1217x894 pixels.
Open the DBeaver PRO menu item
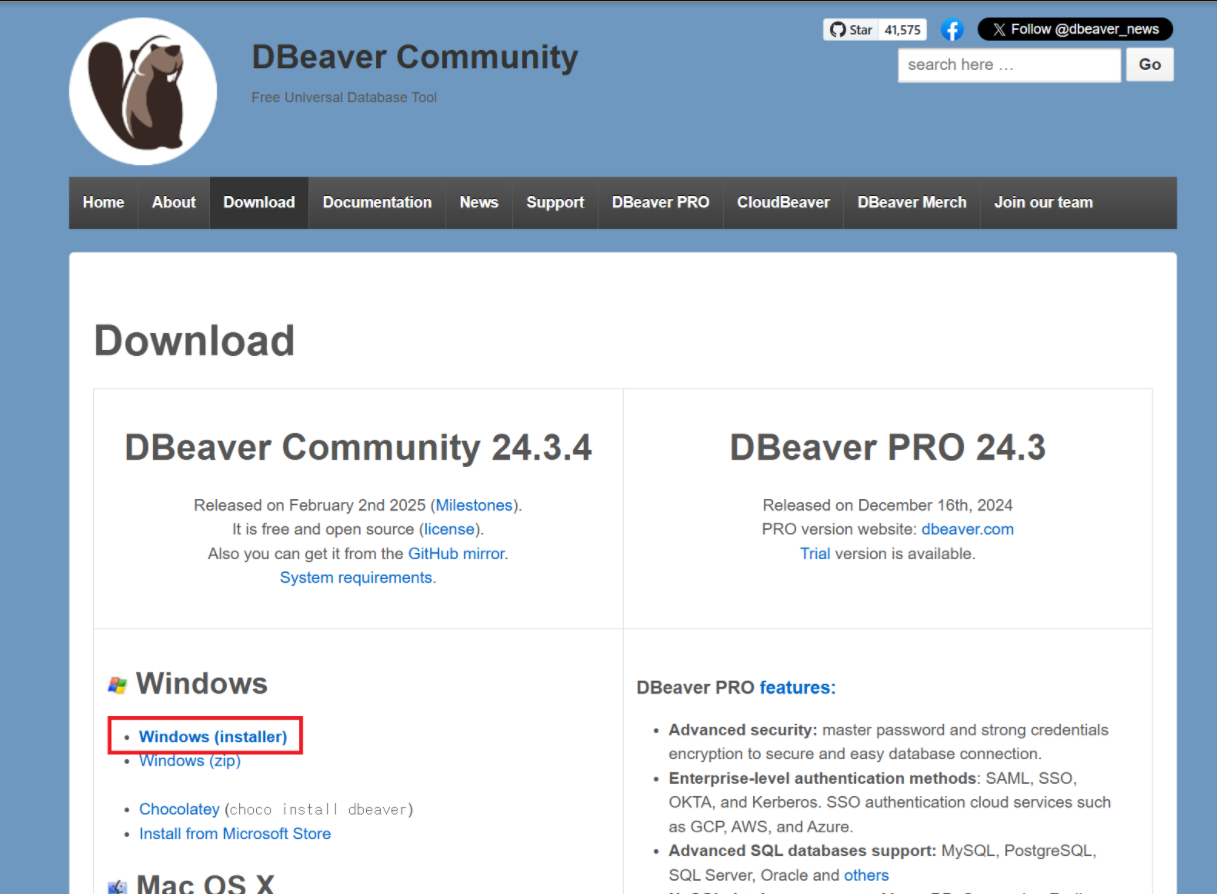click(661, 202)
